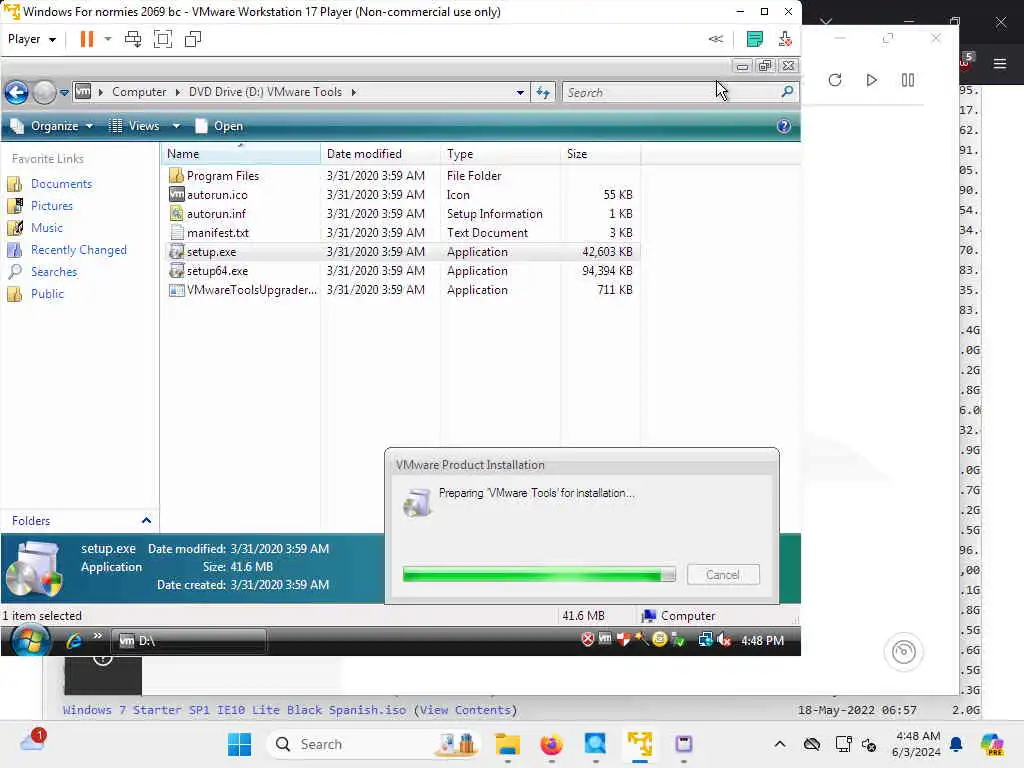
Task: Expand the quick launch overflow chevron
Action: (98, 635)
